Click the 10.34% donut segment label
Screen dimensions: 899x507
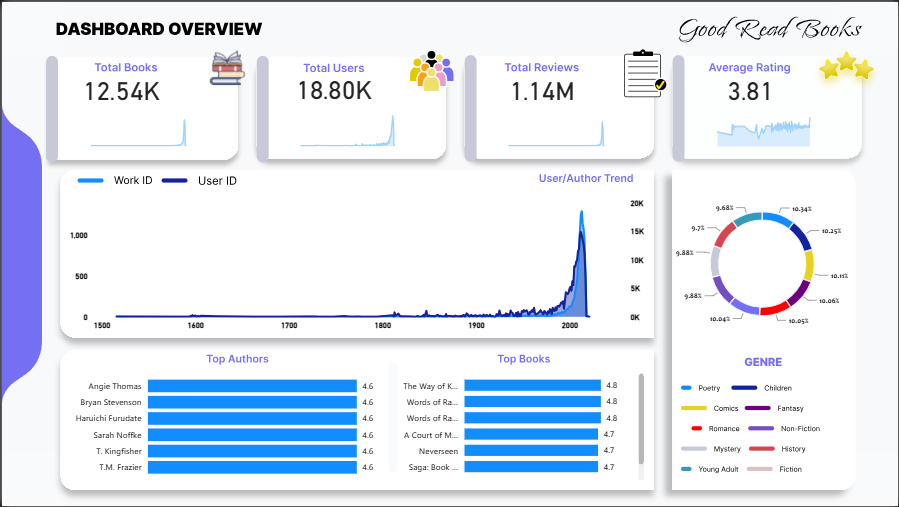click(802, 209)
